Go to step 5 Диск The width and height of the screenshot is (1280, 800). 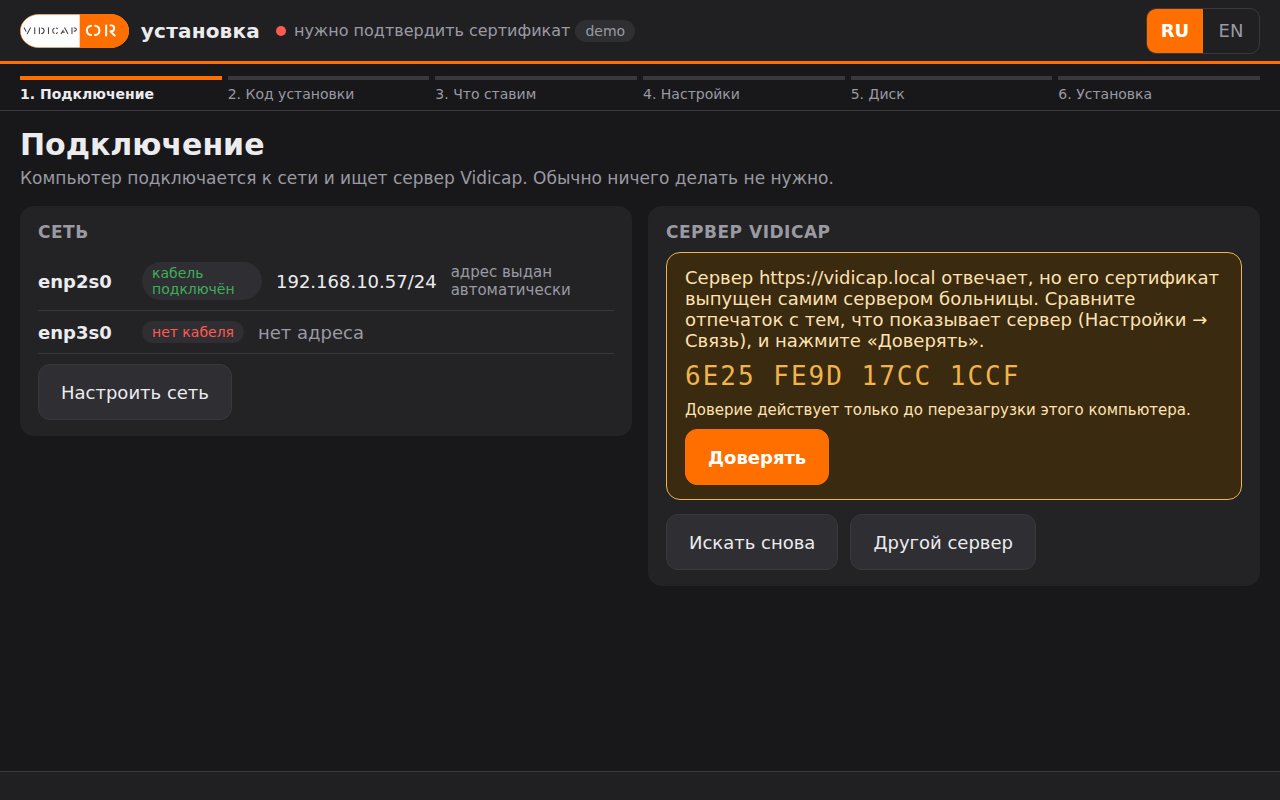951,89
